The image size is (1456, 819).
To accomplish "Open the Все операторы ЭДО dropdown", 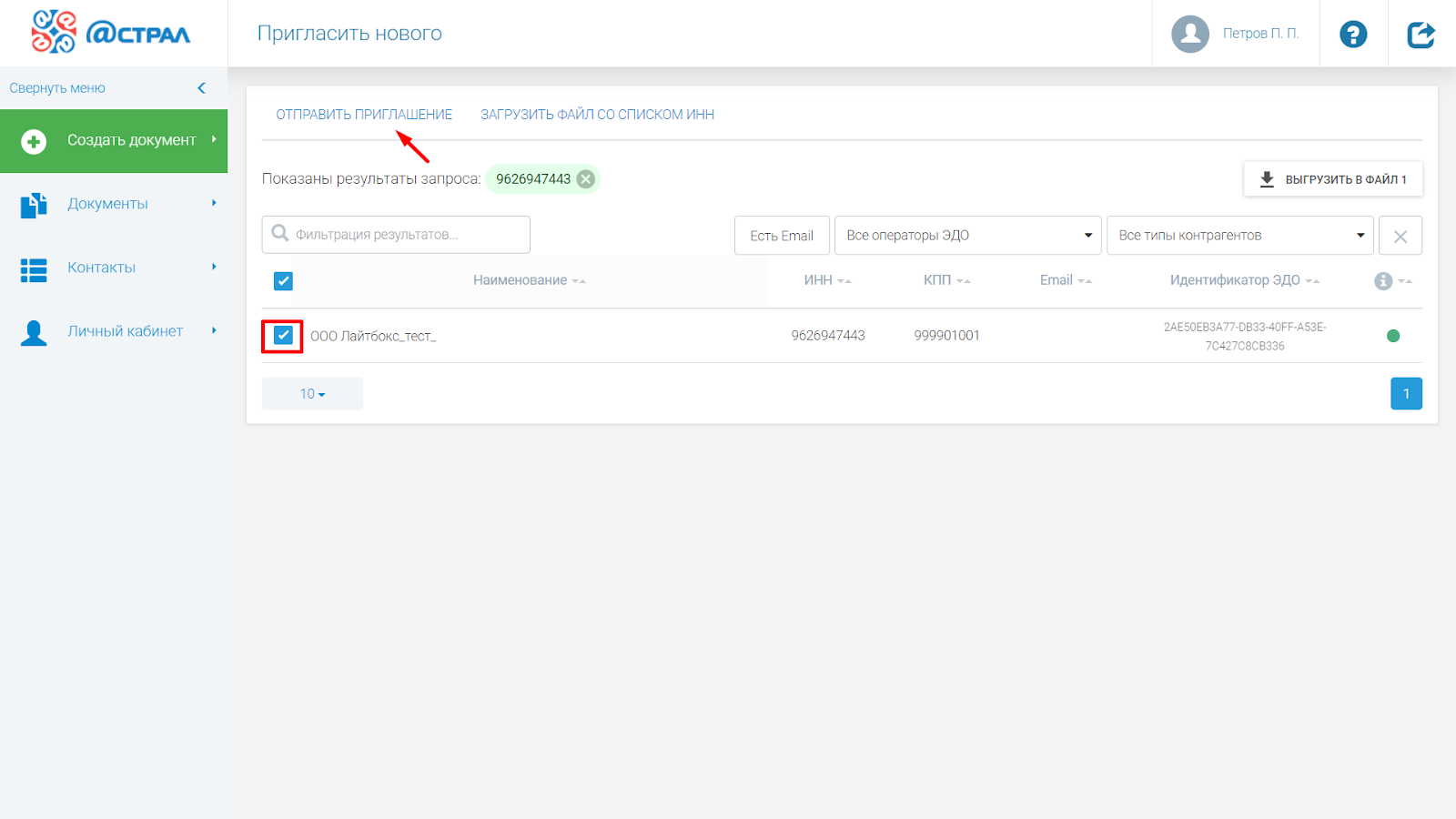I will coord(968,236).
